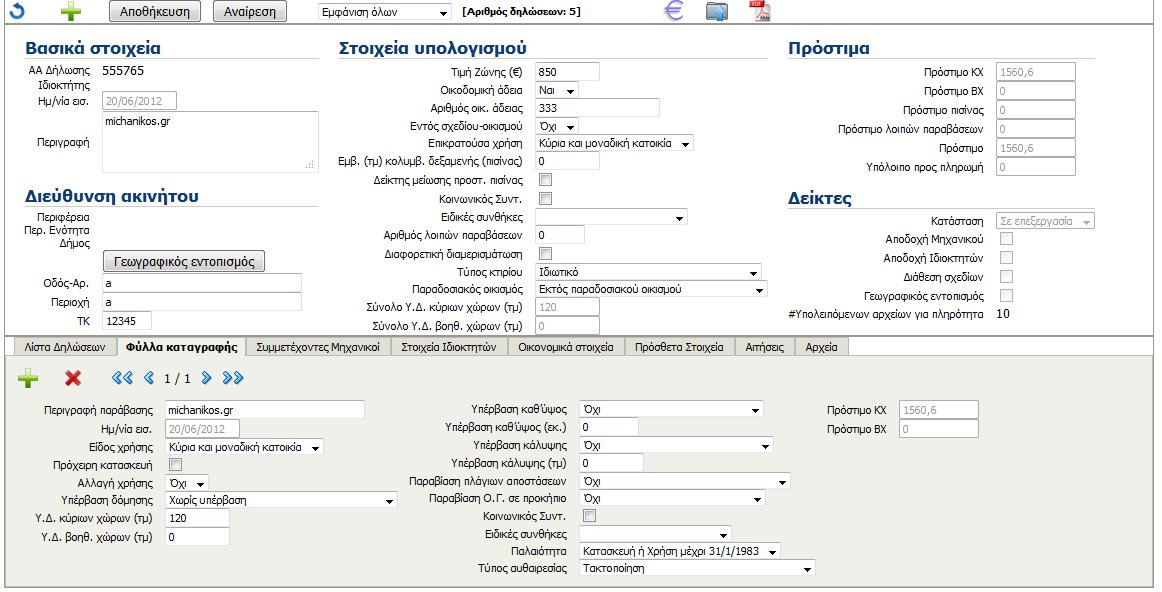Click Υ.Δ. κύριων χώρων (τμ) field

click(x=197, y=518)
